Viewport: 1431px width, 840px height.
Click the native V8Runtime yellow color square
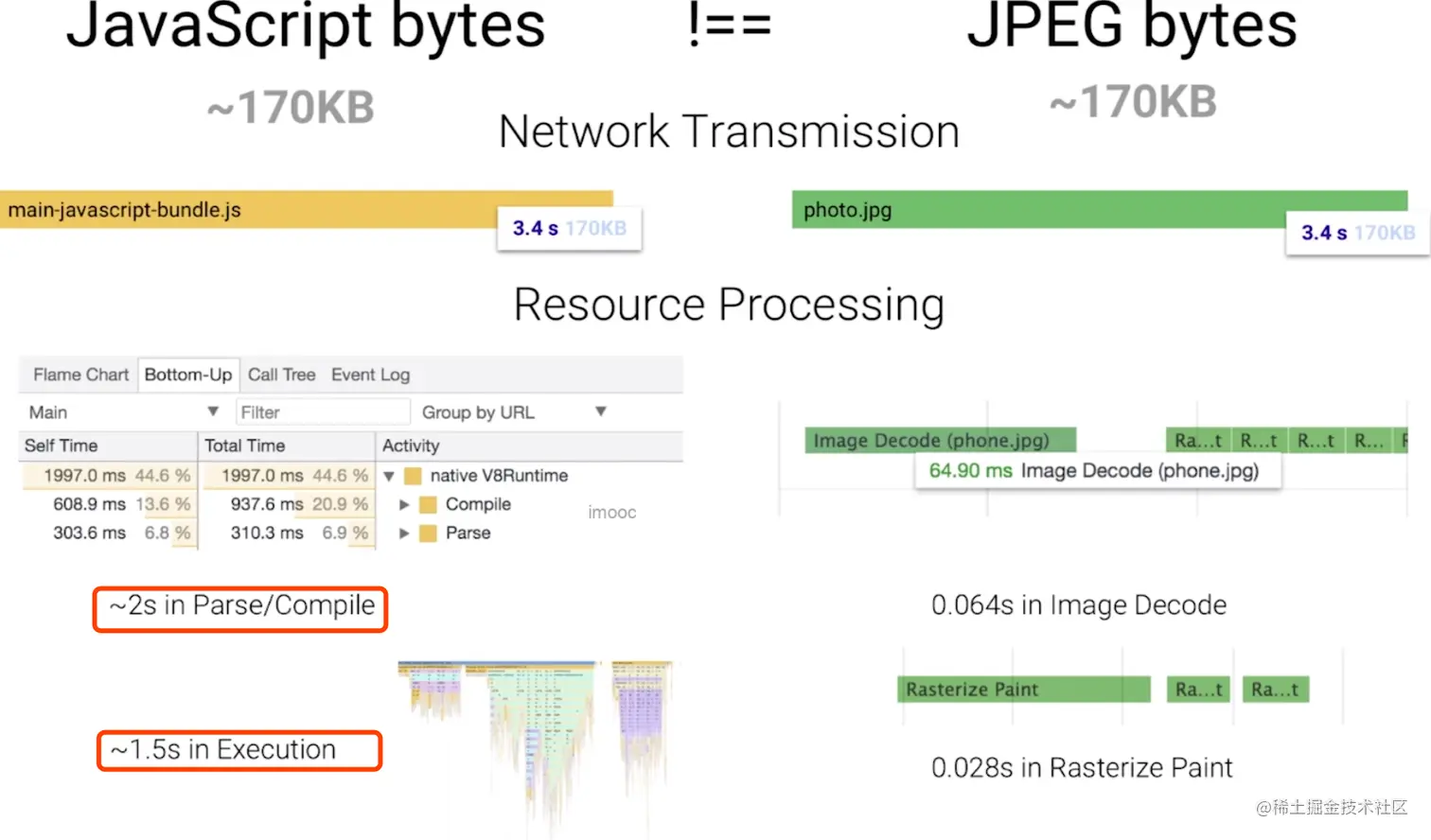(x=413, y=476)
